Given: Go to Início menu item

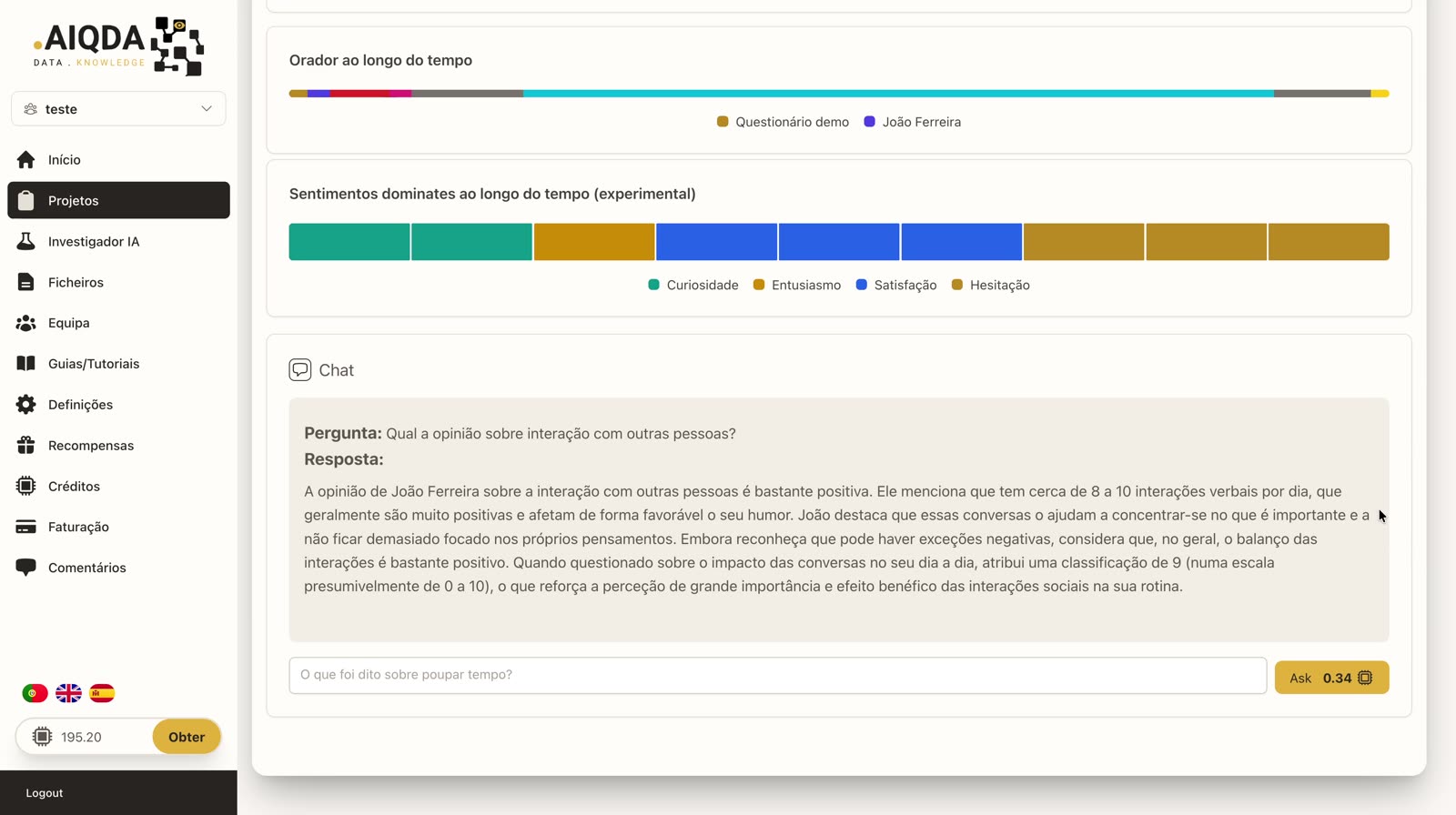Looking at the screenshot, I should (118, 160).
